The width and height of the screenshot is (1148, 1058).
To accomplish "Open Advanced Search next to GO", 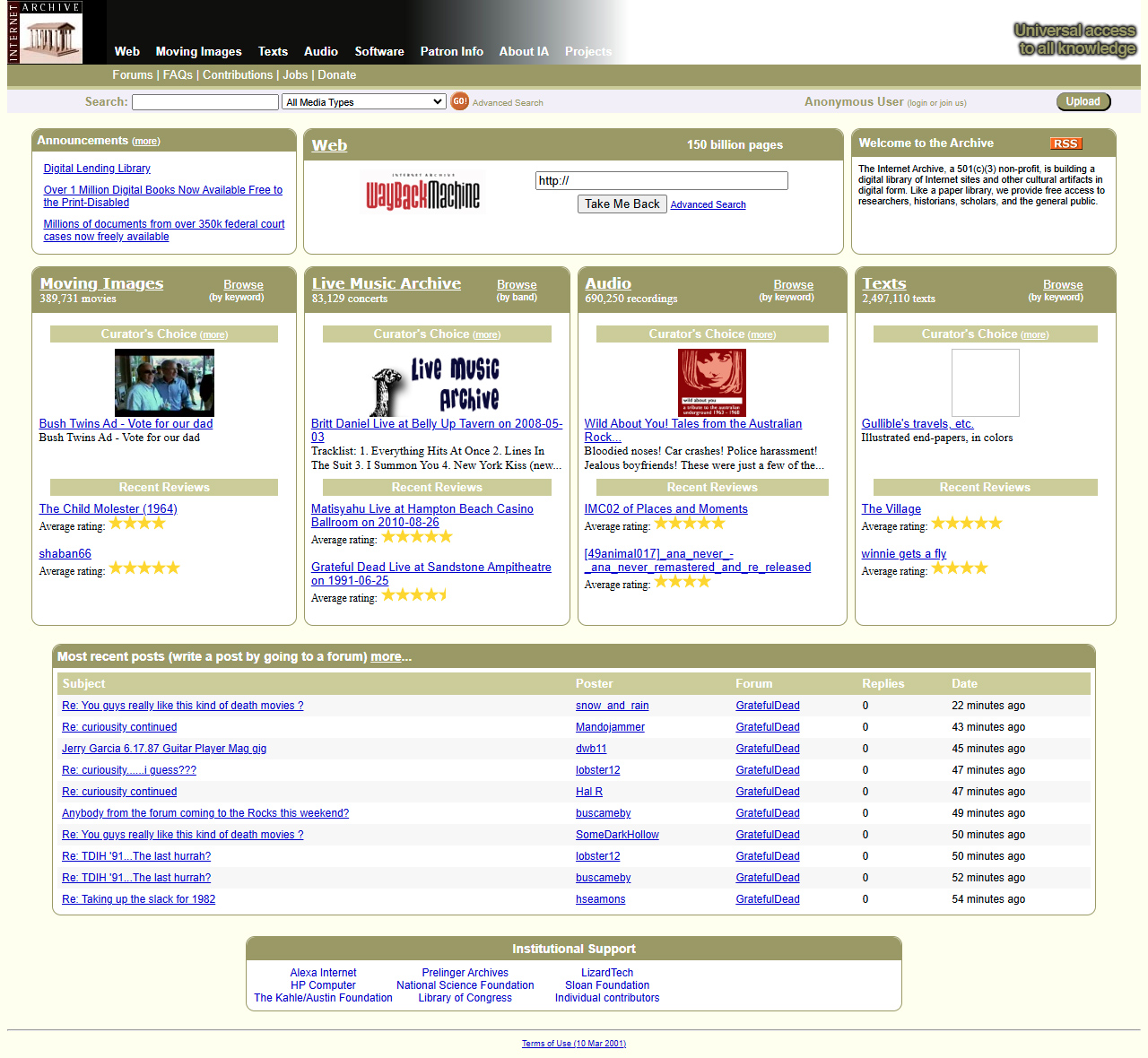I will (x=508, y=103).
